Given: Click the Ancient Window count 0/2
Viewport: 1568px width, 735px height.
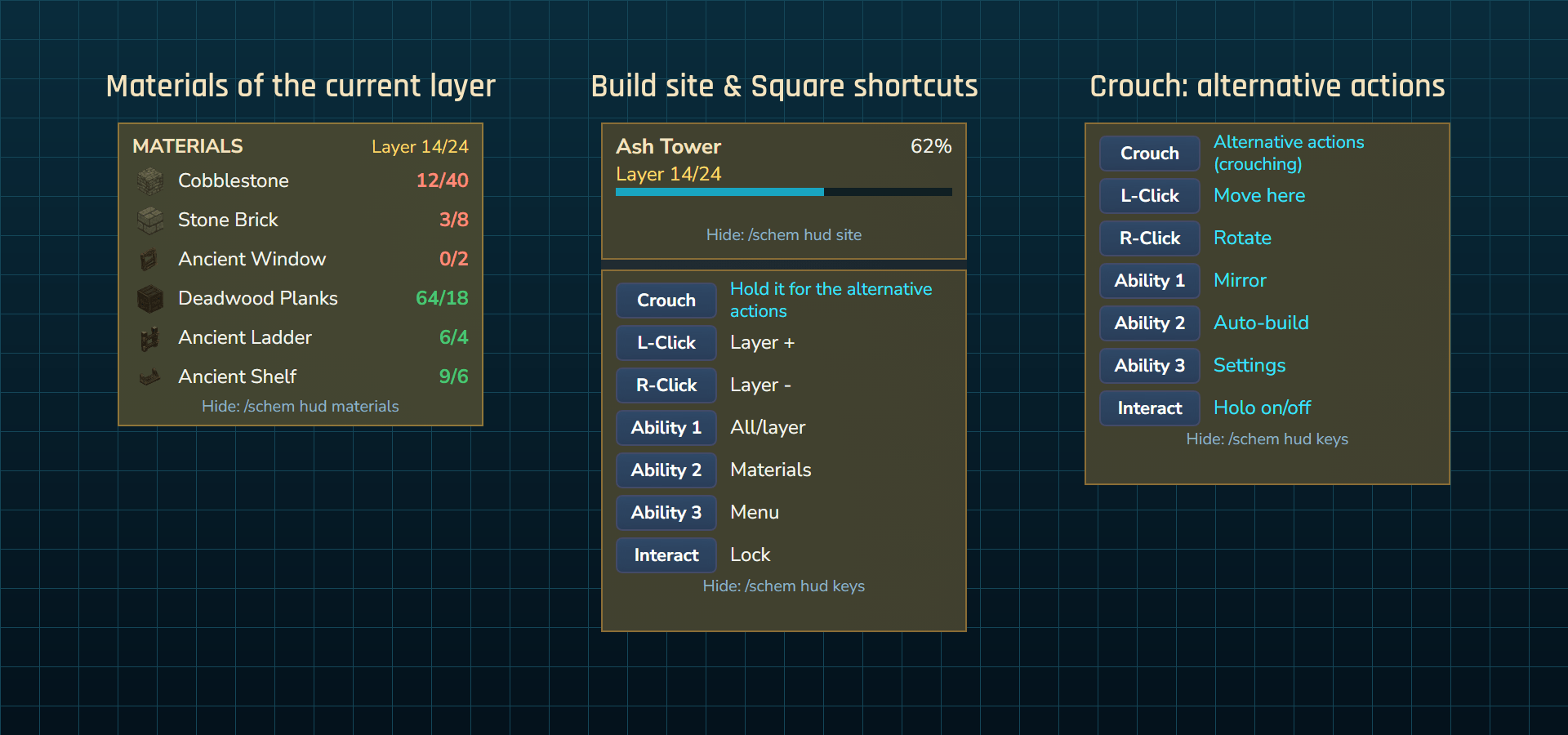Looking at the screenshot, I should (454, 259).
